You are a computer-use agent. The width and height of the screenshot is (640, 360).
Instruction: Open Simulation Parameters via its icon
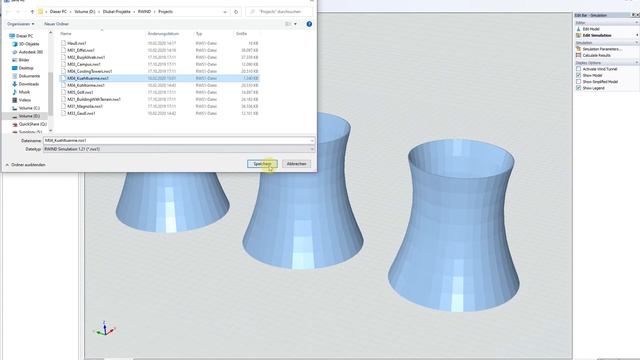click(x=578, y=49)
